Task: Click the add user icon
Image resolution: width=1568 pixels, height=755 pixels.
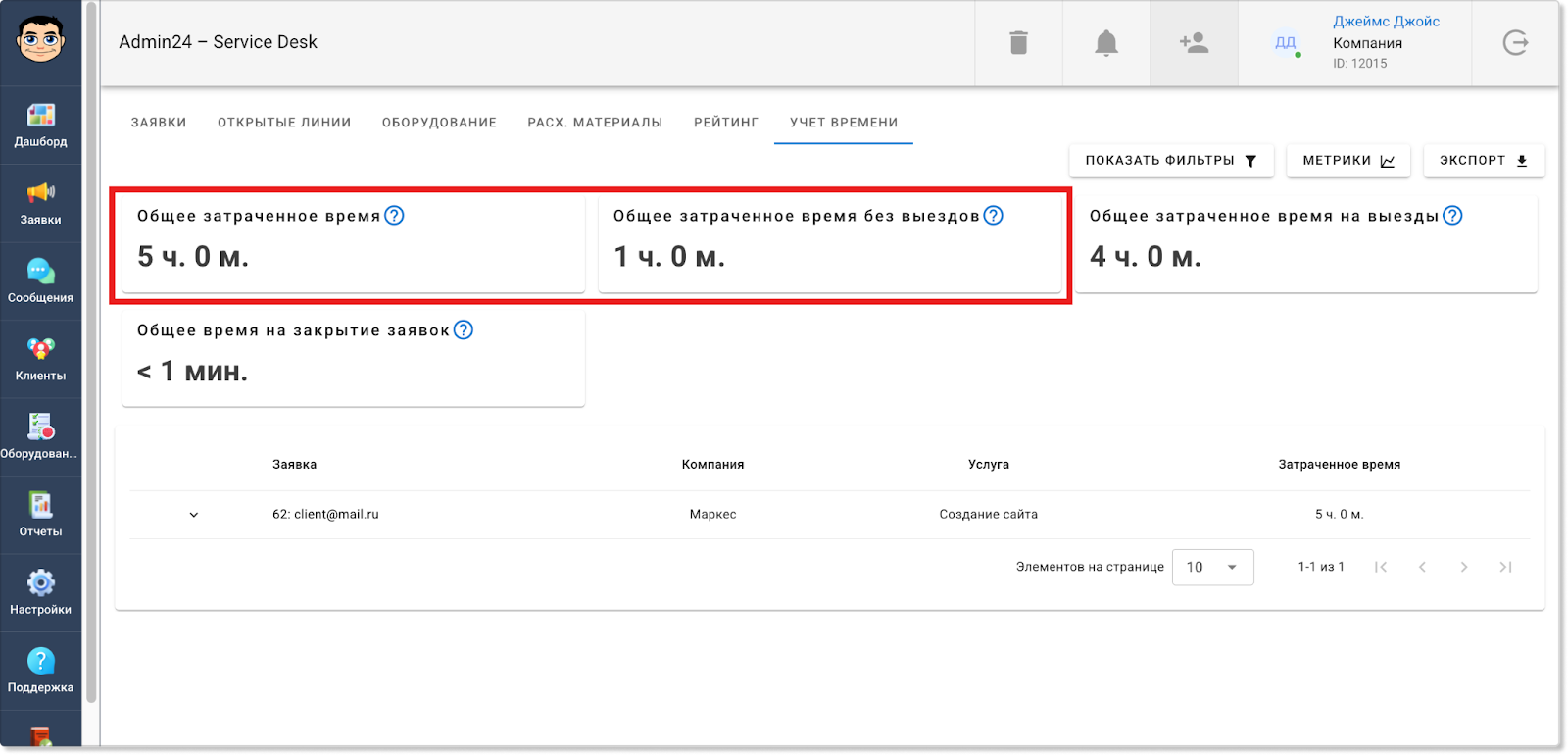Action: tap(1194, 43)
